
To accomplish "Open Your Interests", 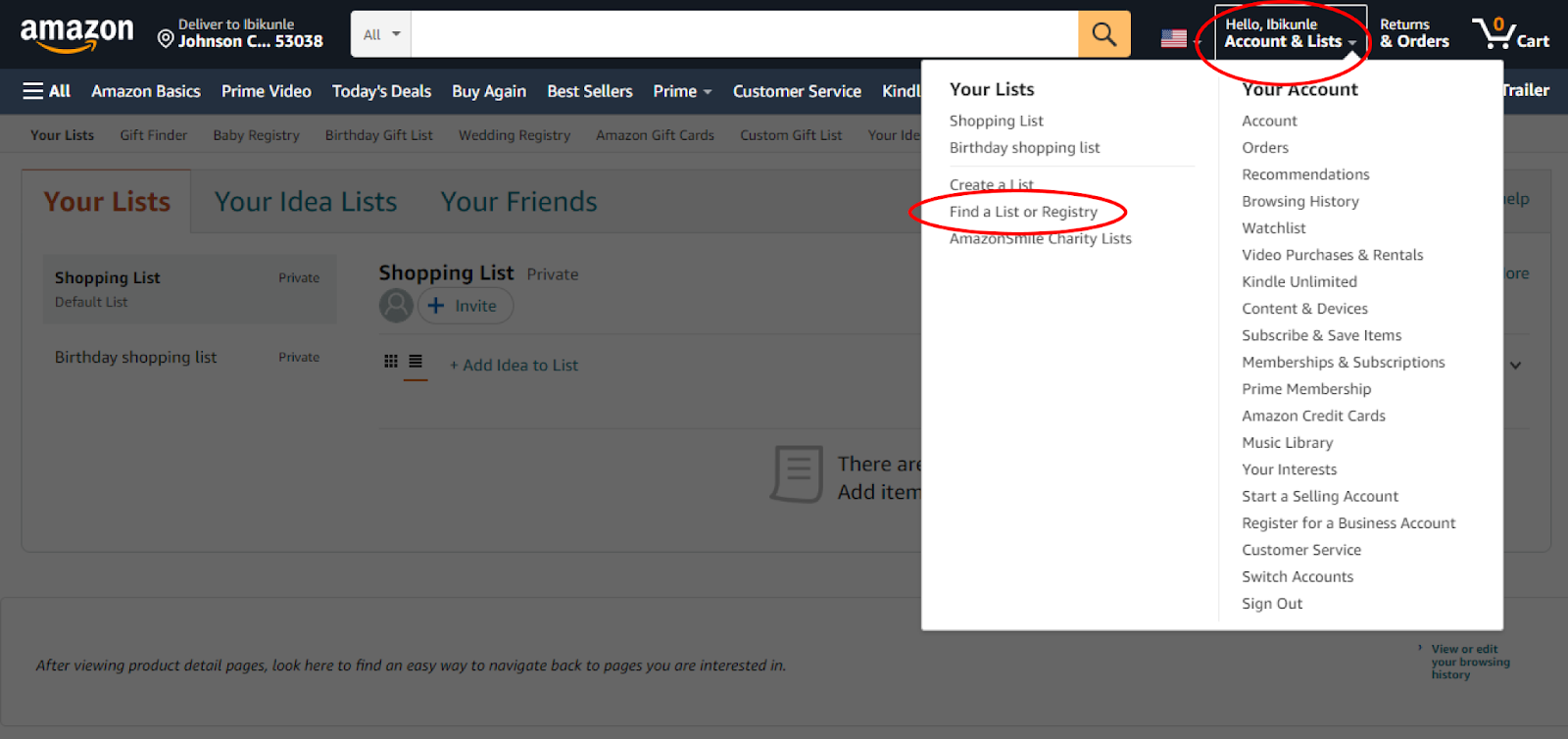I will point(1289,469).
